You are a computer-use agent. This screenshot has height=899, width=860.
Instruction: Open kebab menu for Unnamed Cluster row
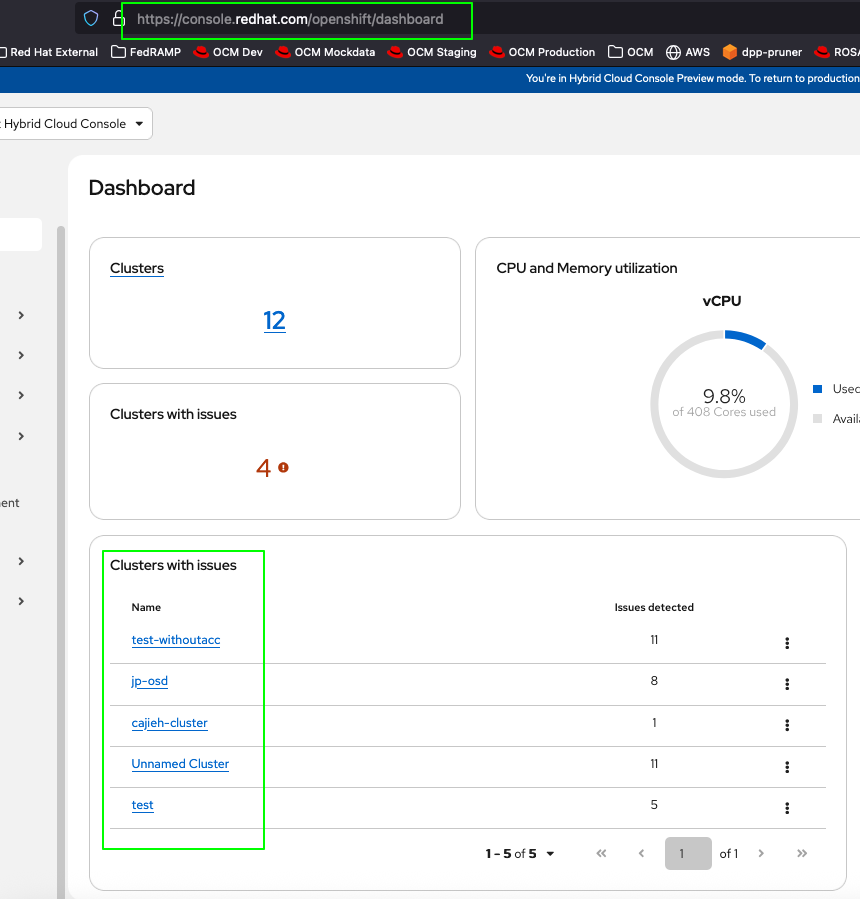[x=787, y=767]
